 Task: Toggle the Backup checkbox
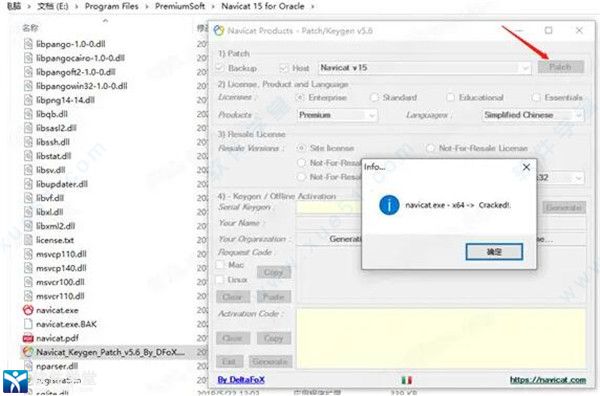pyautogui.click(x=220, y=68)
